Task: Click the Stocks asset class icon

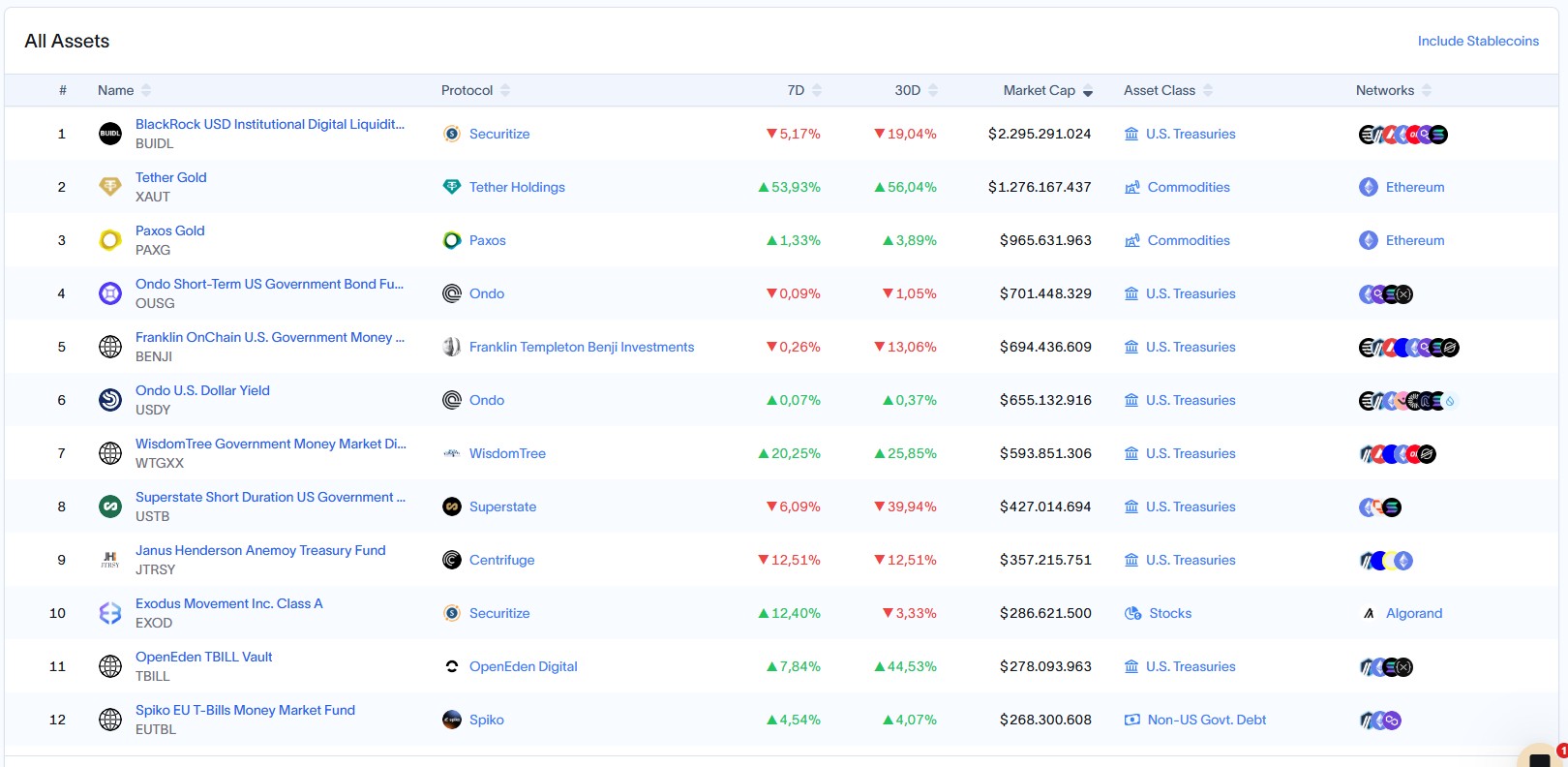Action: (1132, 613)
